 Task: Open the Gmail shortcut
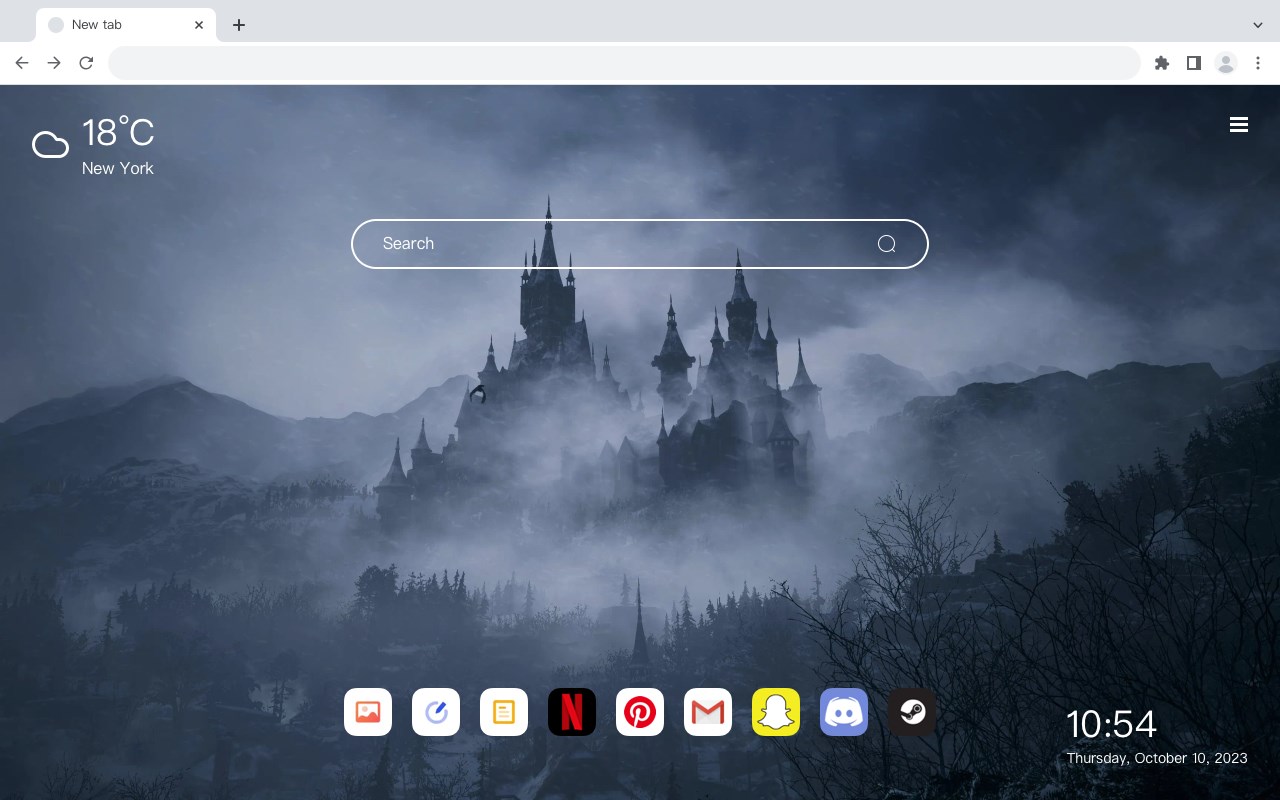708,712
